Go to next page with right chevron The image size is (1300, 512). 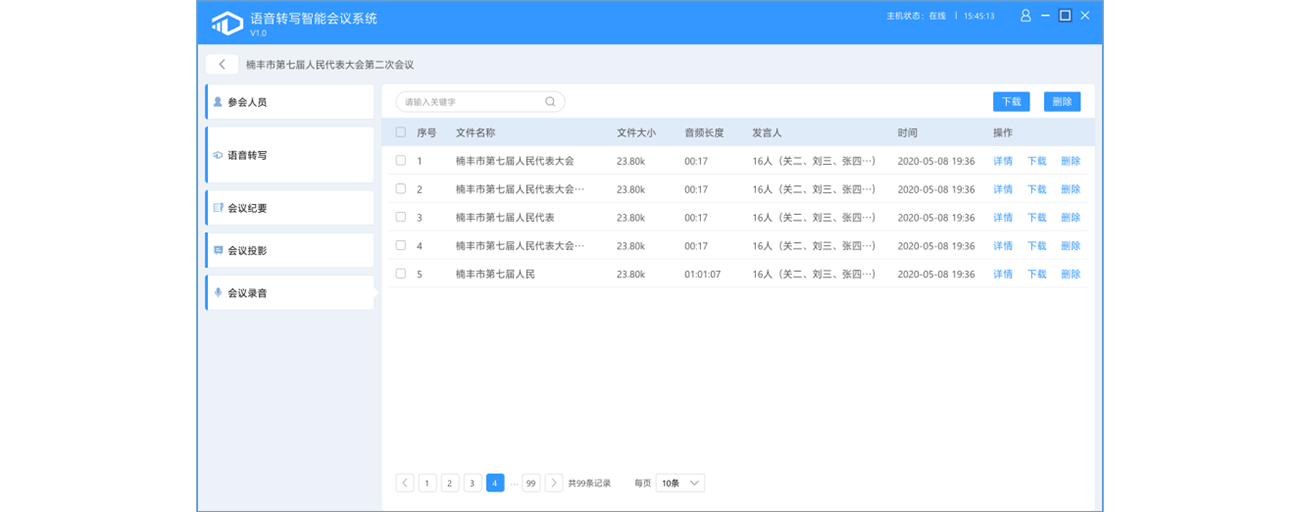click(554, 483)
